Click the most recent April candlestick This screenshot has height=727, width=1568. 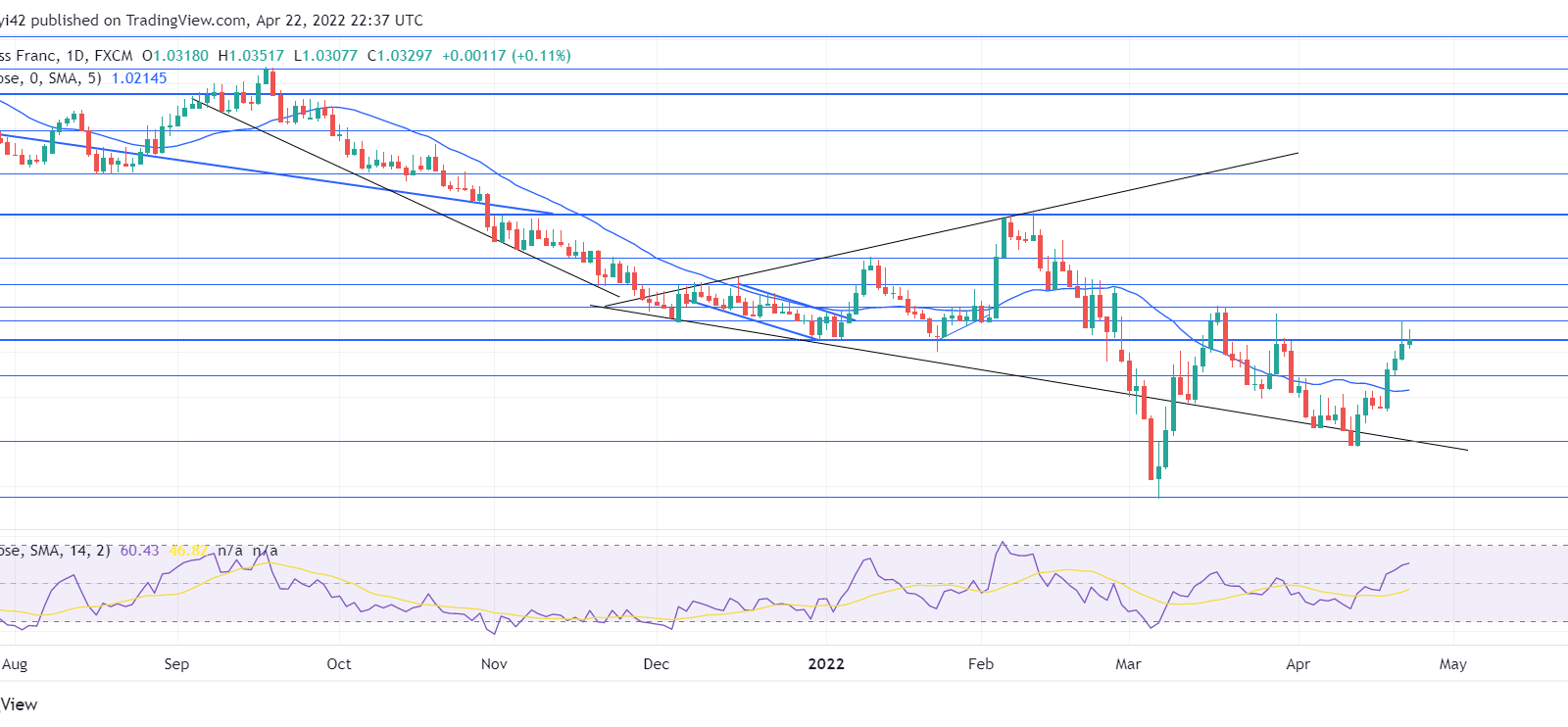[1409, 341]
